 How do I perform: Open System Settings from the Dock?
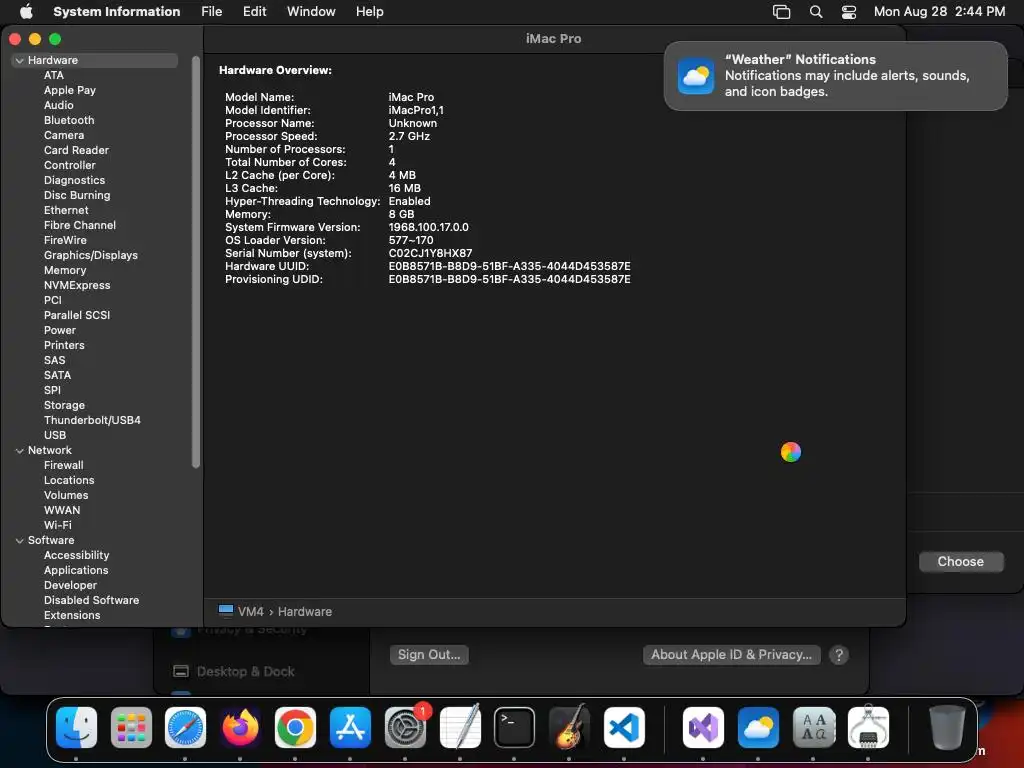[405, 727]
